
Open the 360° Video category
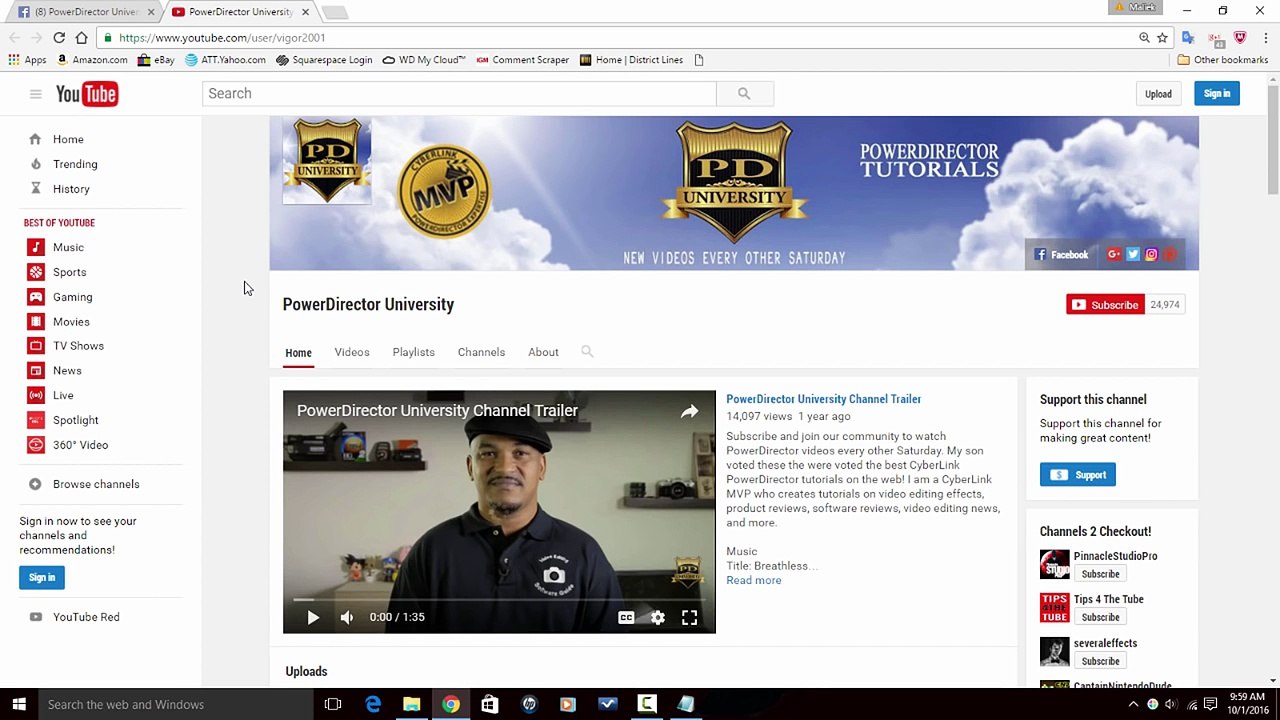click(80, 445)
